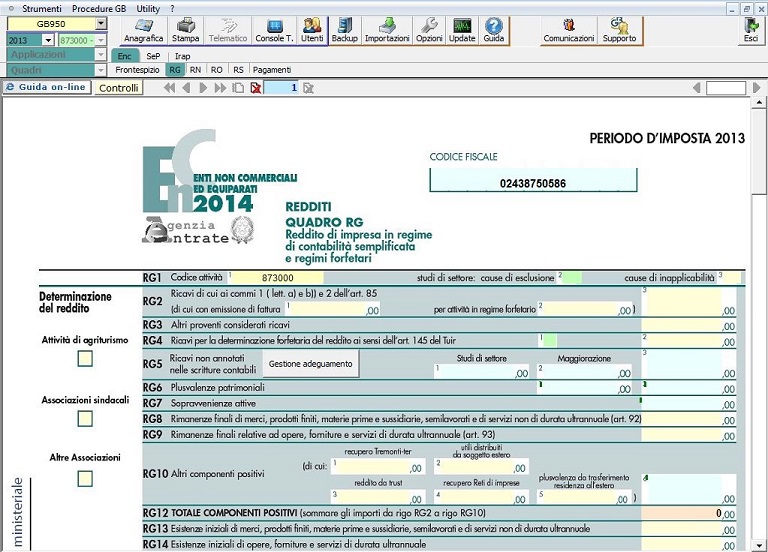The image size is (768, 552).
Task: Tick the Attività di agriturismo checkbox
Action: (85, 359)
